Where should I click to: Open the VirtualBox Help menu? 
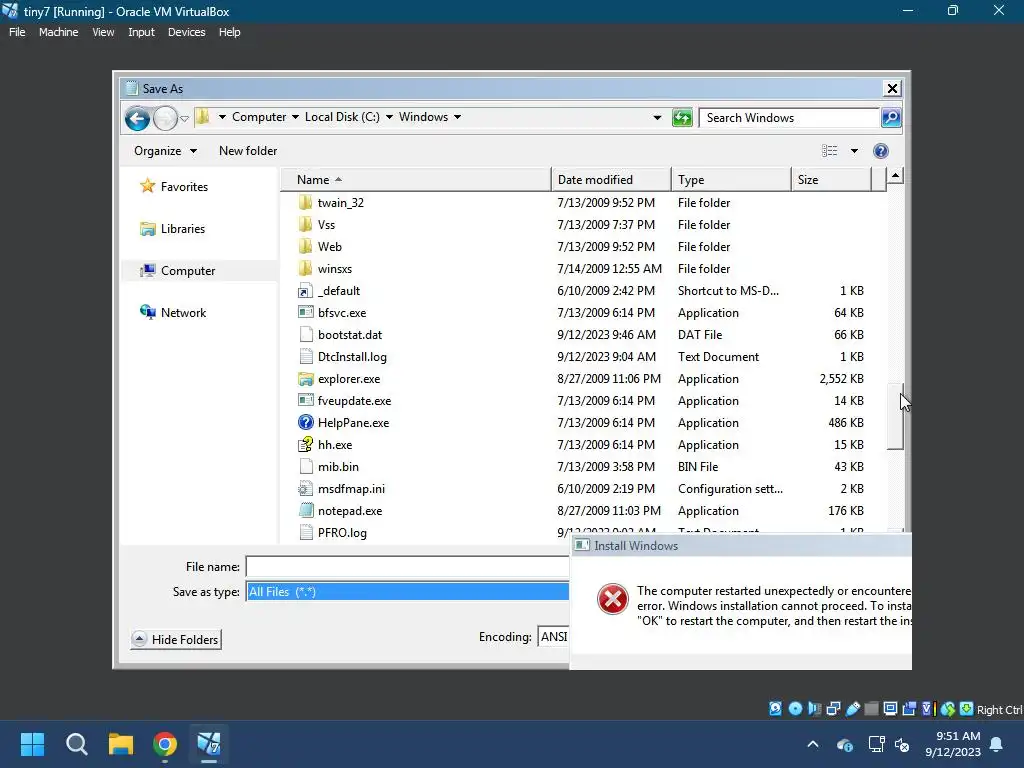click(x=229, y=32)
